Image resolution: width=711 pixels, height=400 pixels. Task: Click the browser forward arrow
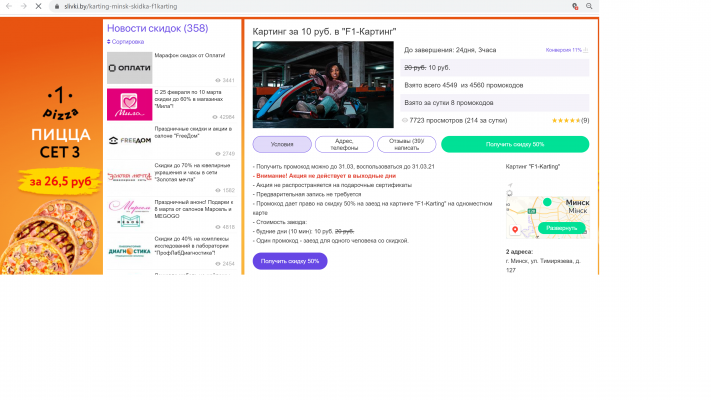pos(22,6)
